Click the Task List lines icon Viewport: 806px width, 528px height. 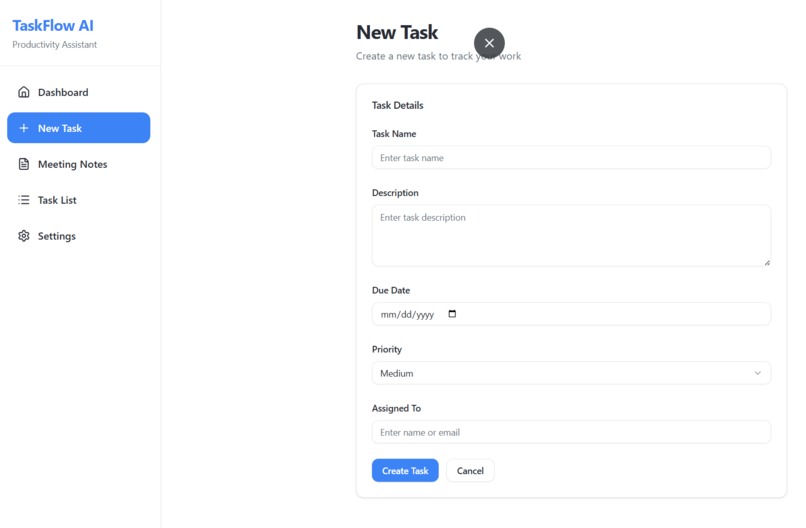coord(24,200)
